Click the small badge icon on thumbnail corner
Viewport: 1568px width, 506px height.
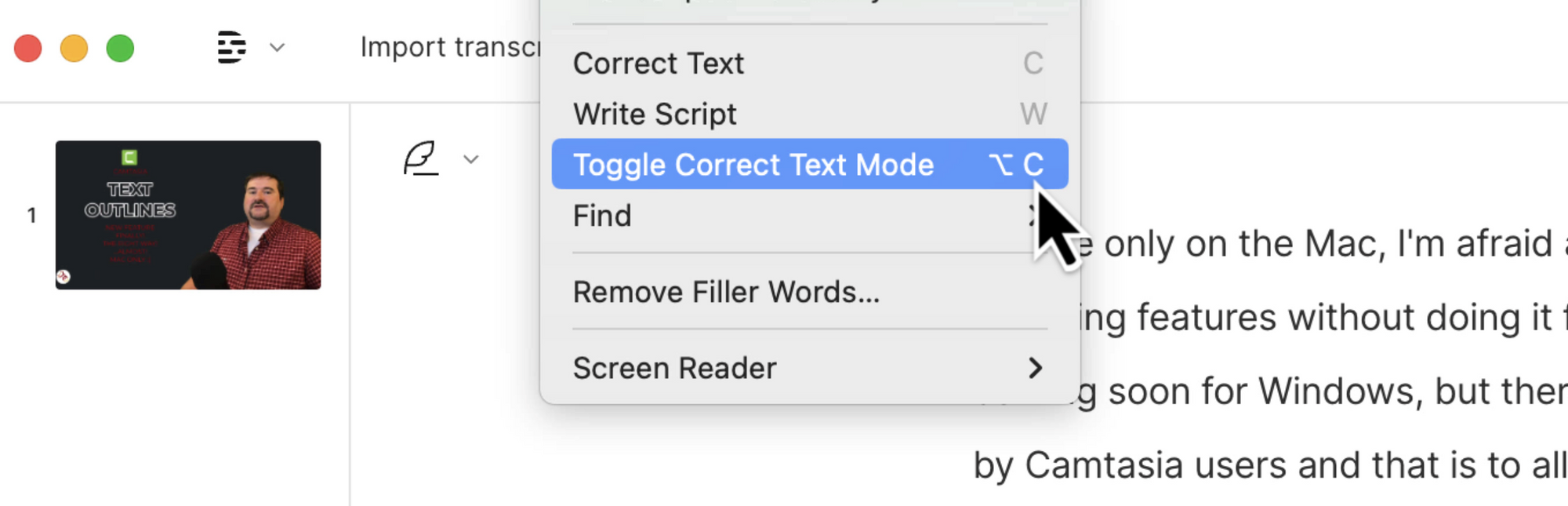[64, 276]
